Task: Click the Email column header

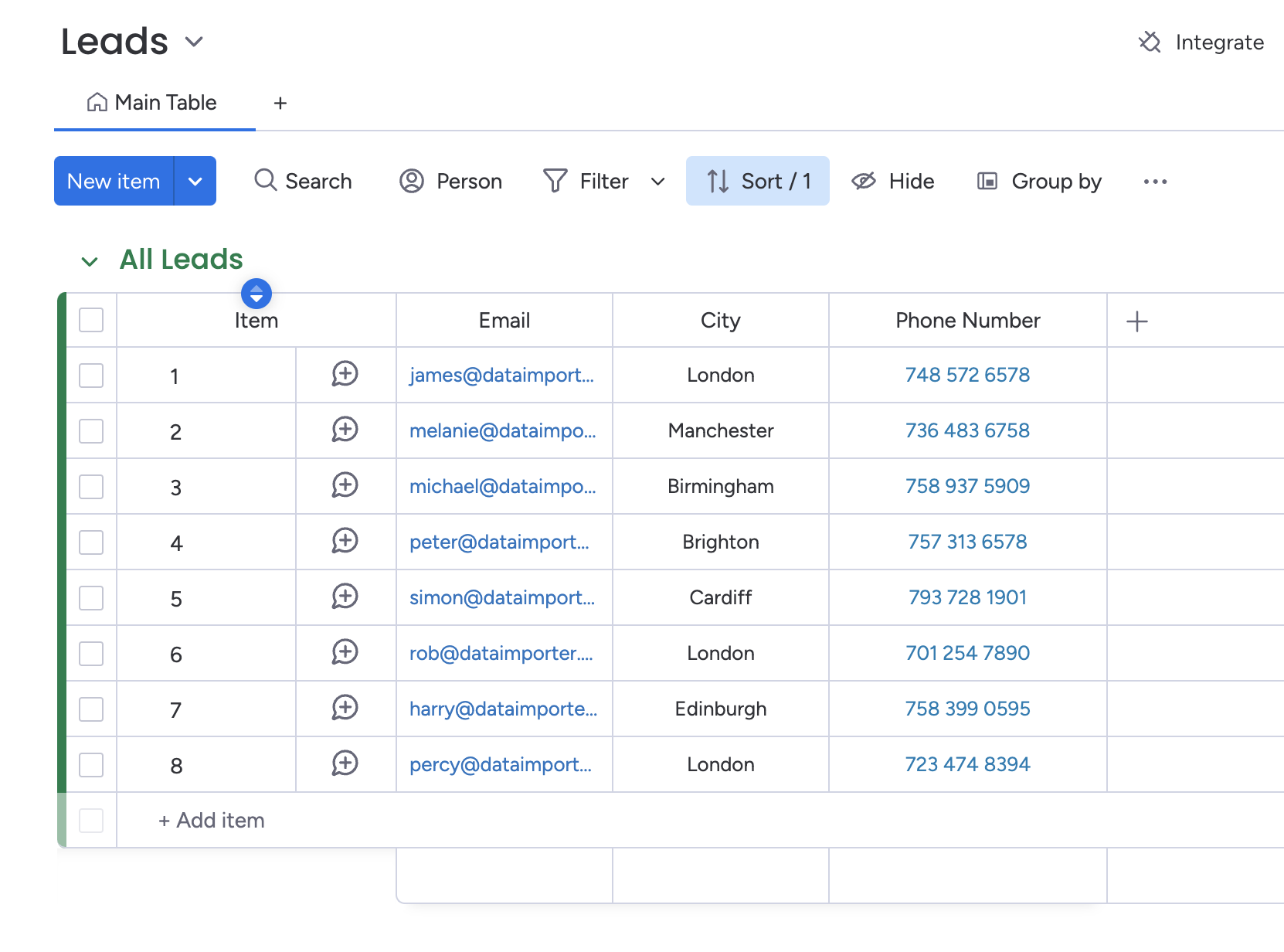Action: pos(504,320)
